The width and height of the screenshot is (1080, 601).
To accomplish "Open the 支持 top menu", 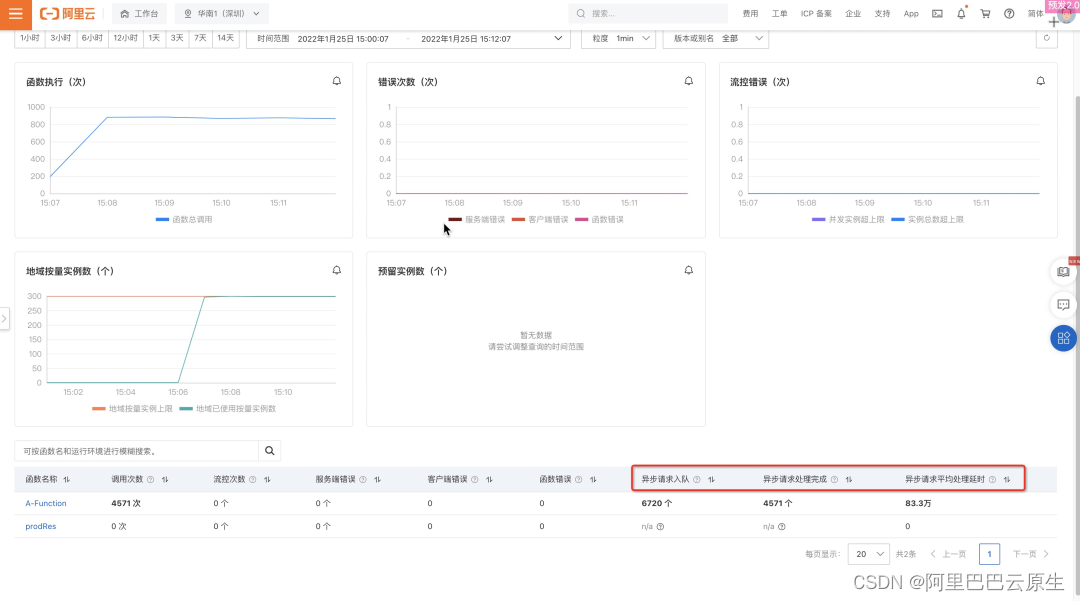I will [x=882, y=14].
